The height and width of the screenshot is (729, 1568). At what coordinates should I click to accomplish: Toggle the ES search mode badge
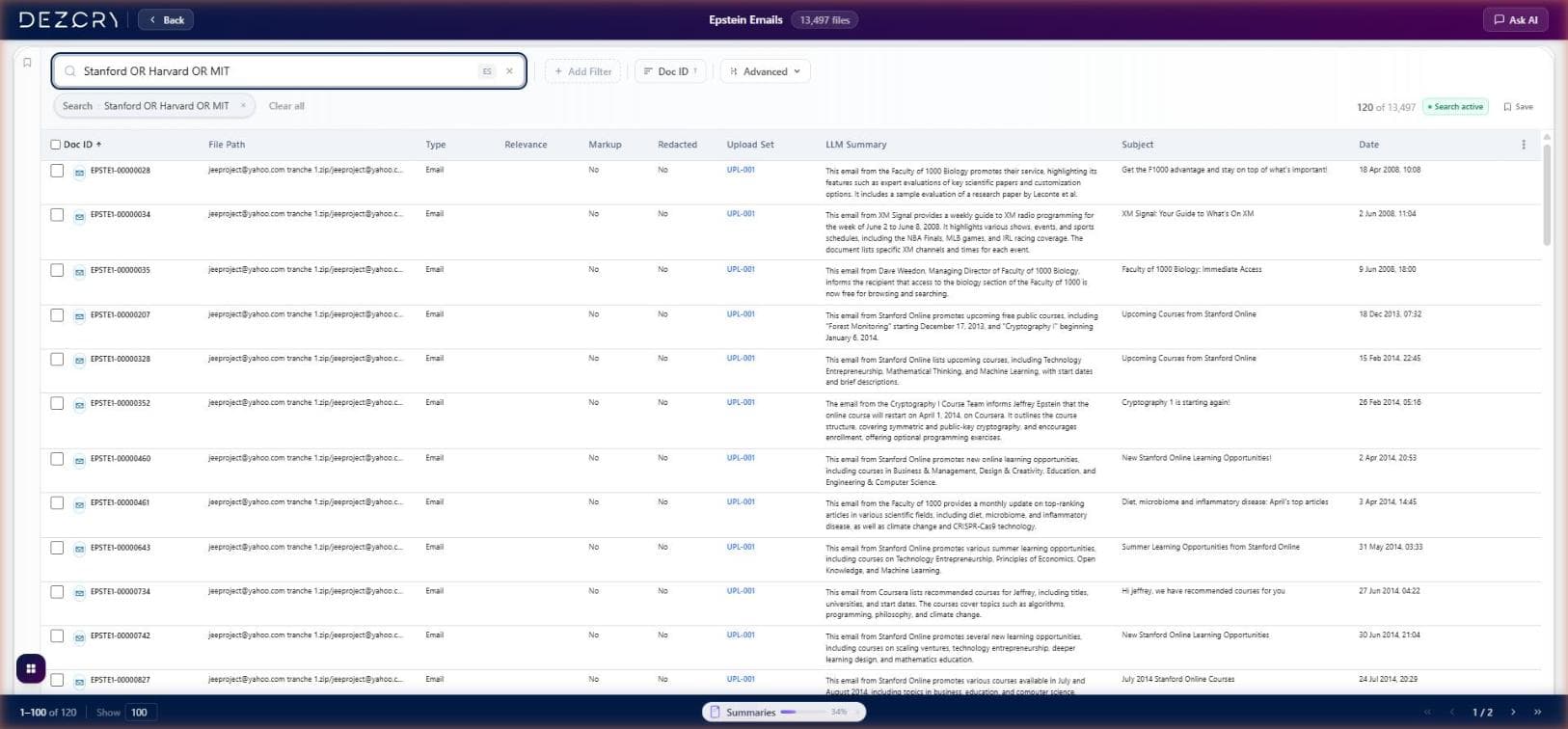[487, 71]
